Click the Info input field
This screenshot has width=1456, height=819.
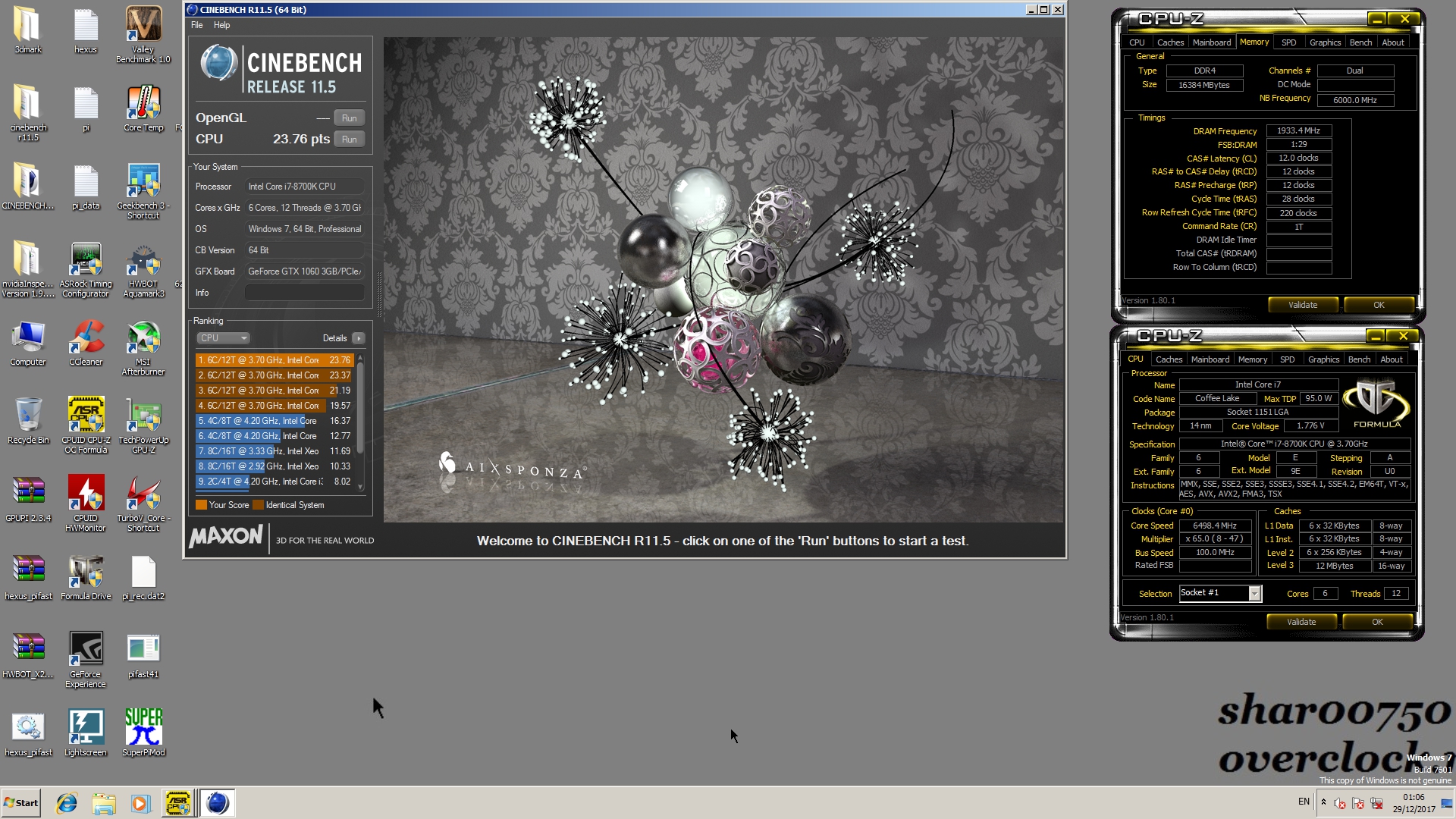[x=305, y=293]
